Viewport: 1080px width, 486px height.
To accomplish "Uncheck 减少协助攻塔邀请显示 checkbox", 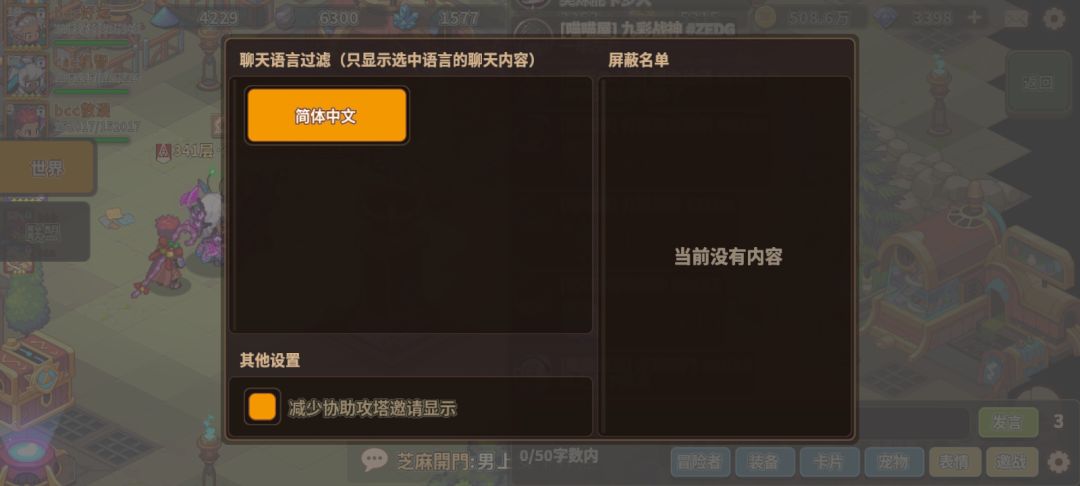I will click(x=262, y=407).
